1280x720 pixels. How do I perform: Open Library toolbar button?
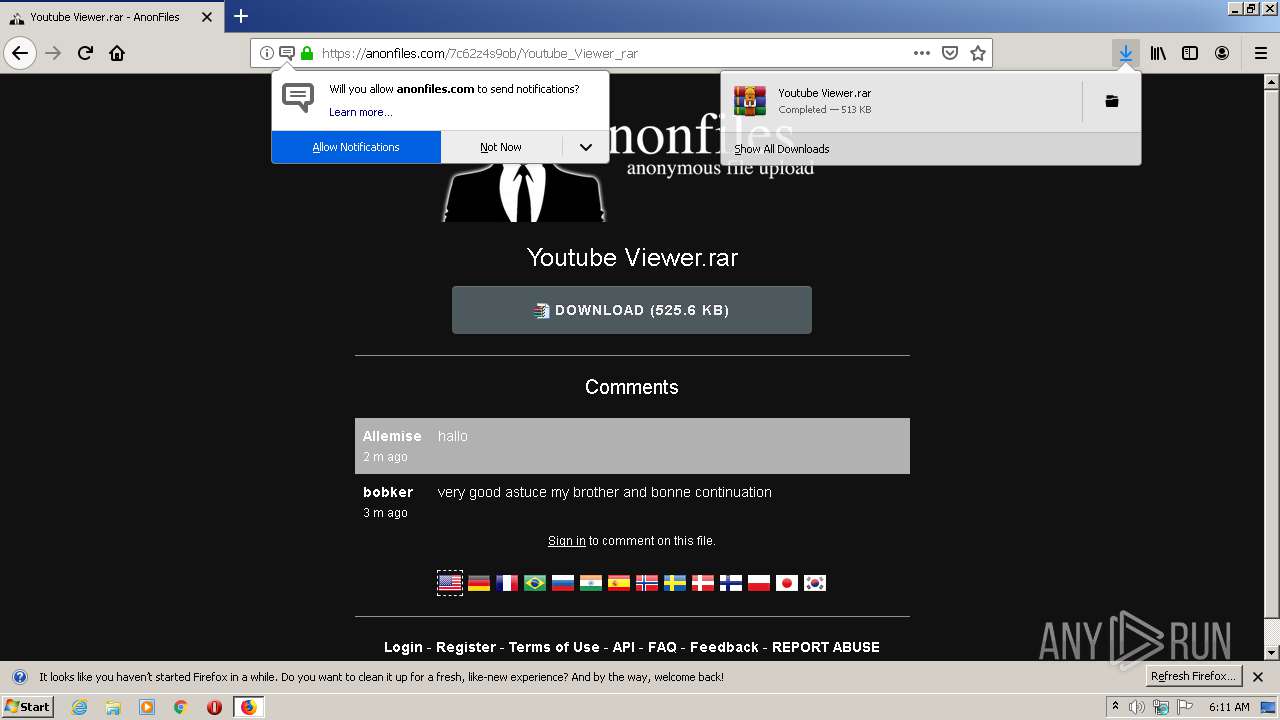[x=1158, y=53]
